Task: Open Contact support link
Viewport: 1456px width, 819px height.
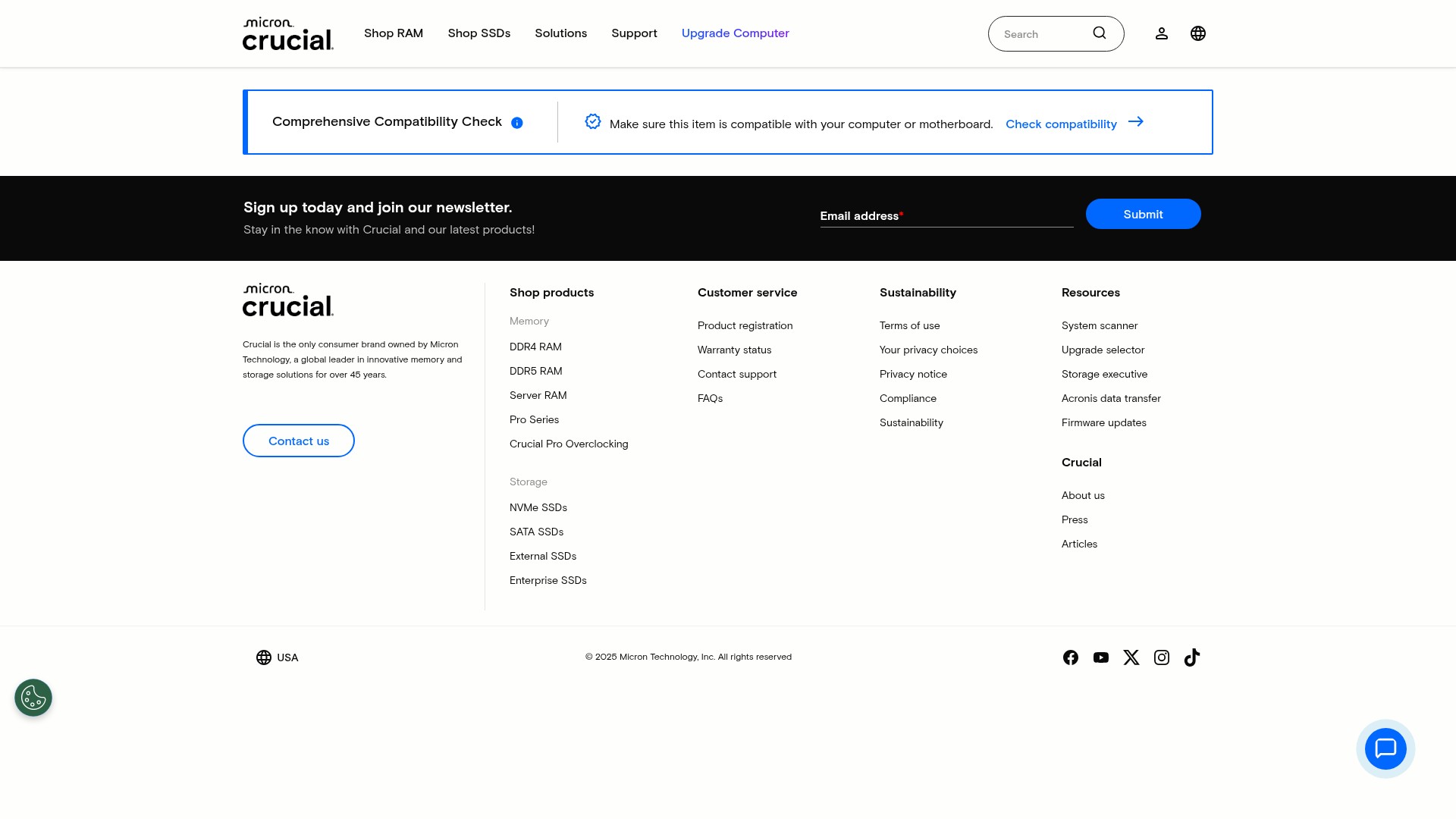Action: click(737, 375)
